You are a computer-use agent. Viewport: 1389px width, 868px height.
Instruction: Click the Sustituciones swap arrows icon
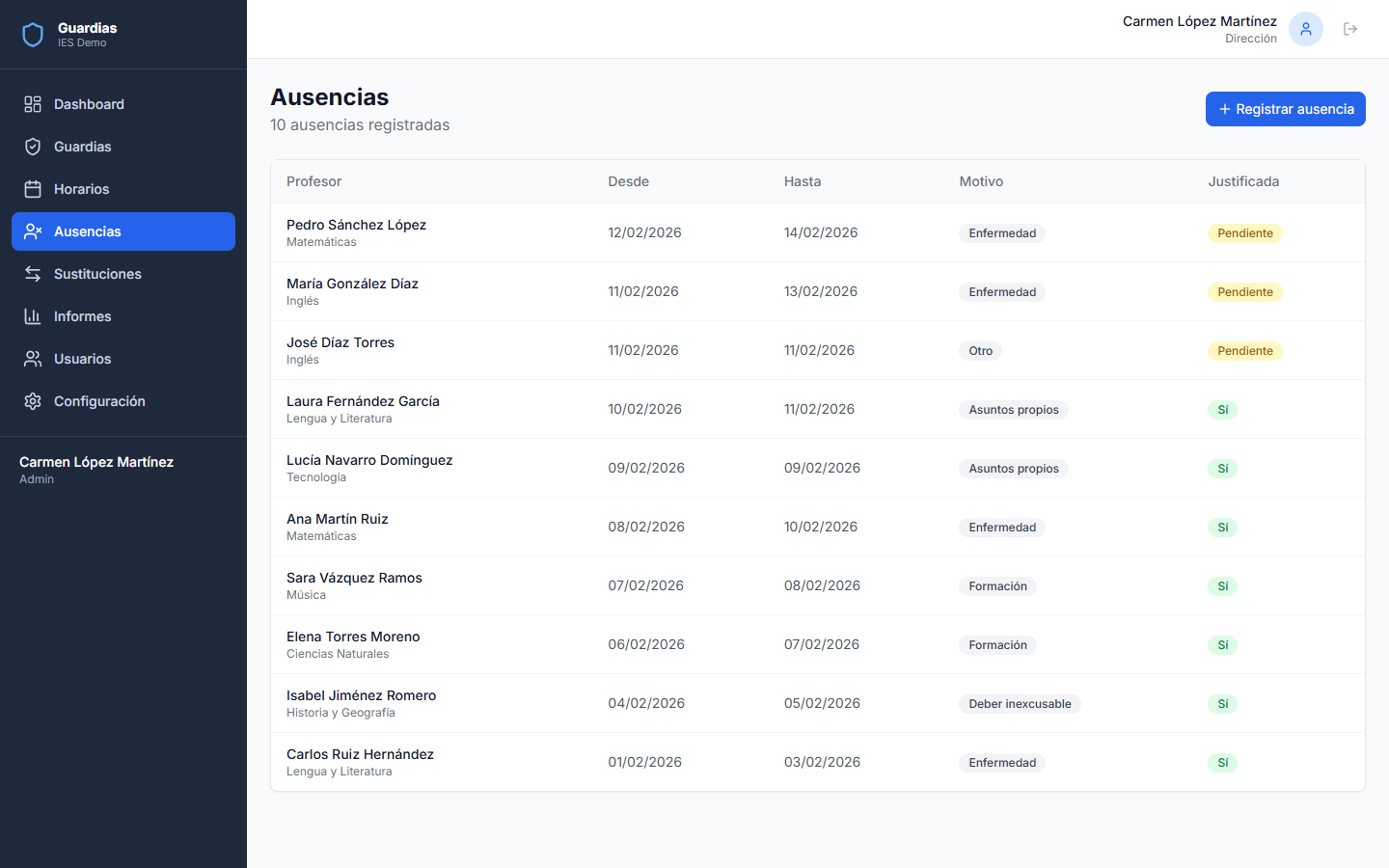pos(33,274)
